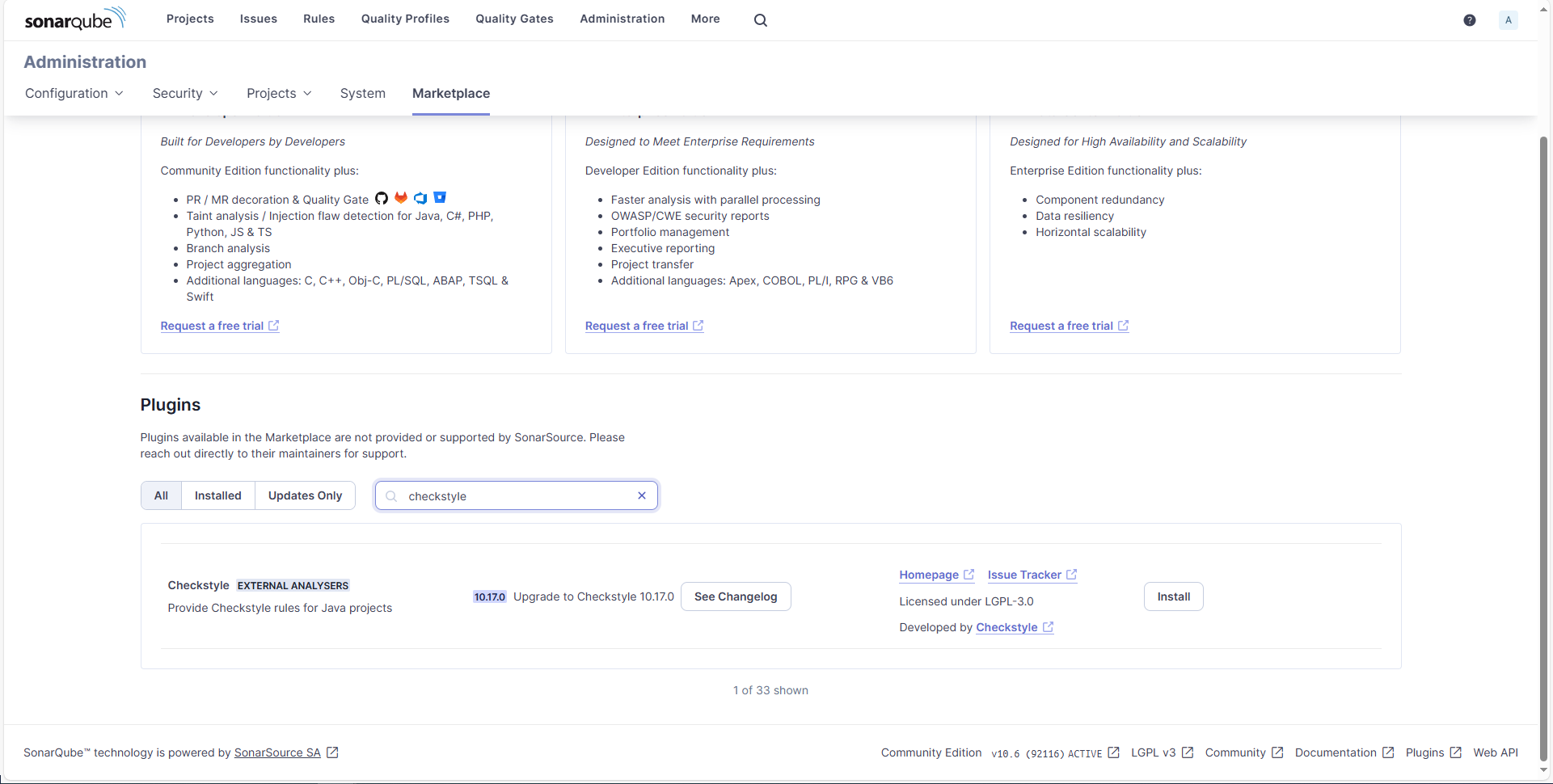The image size is (1553, 784).
Task: Select the Updates Only filter
Action: click(x=306, y=495)
